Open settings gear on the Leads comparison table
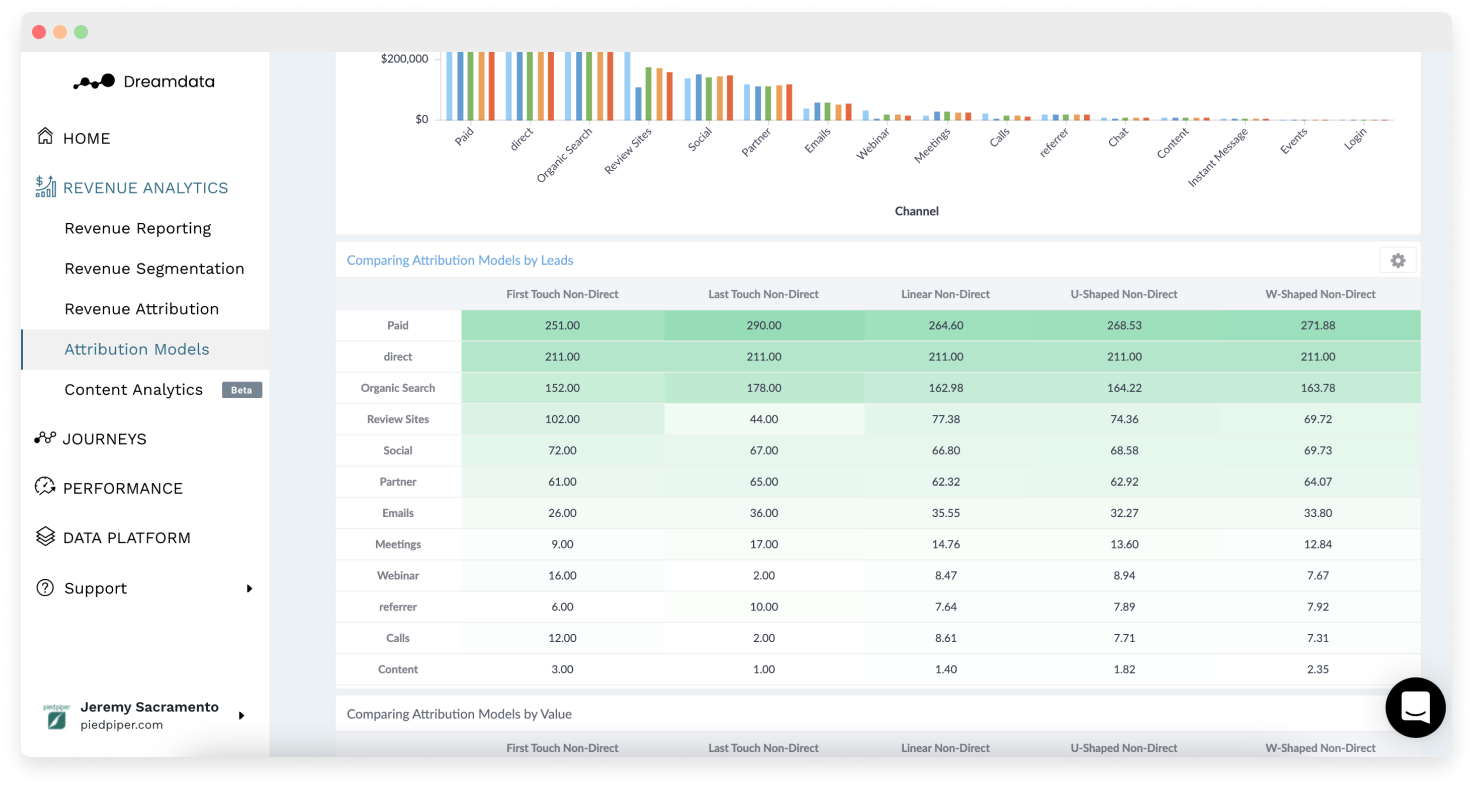This screenshot has height=787, width=1473. (1397, 260)
